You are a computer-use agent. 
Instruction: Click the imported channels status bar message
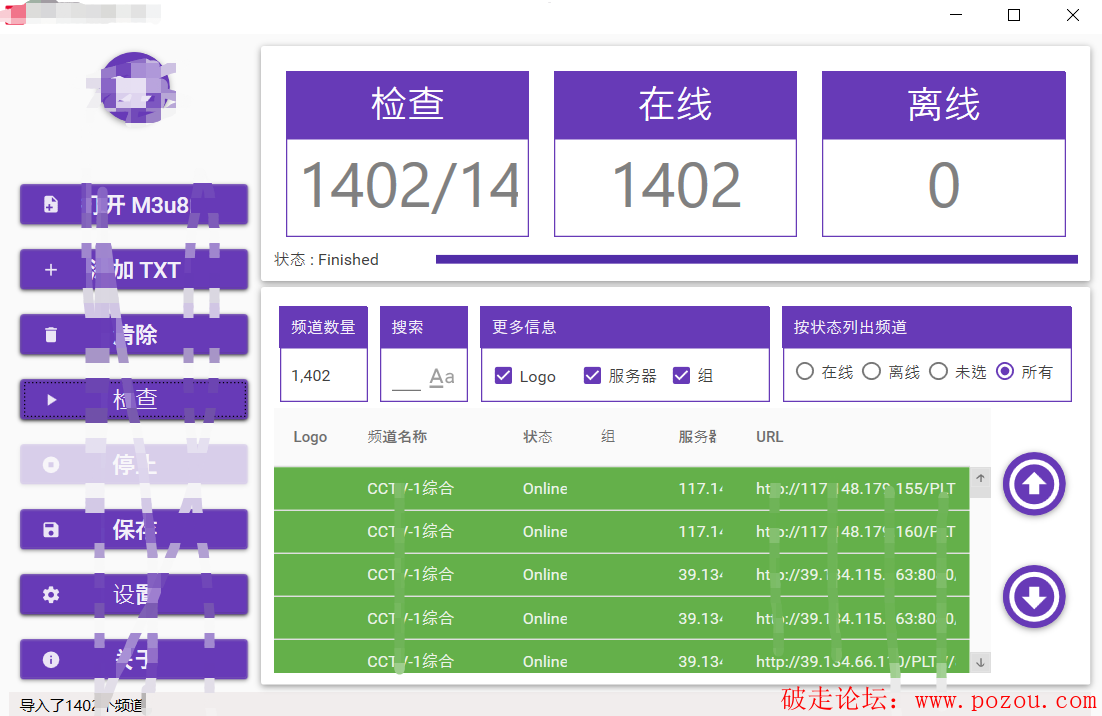[x=81, y=705]
